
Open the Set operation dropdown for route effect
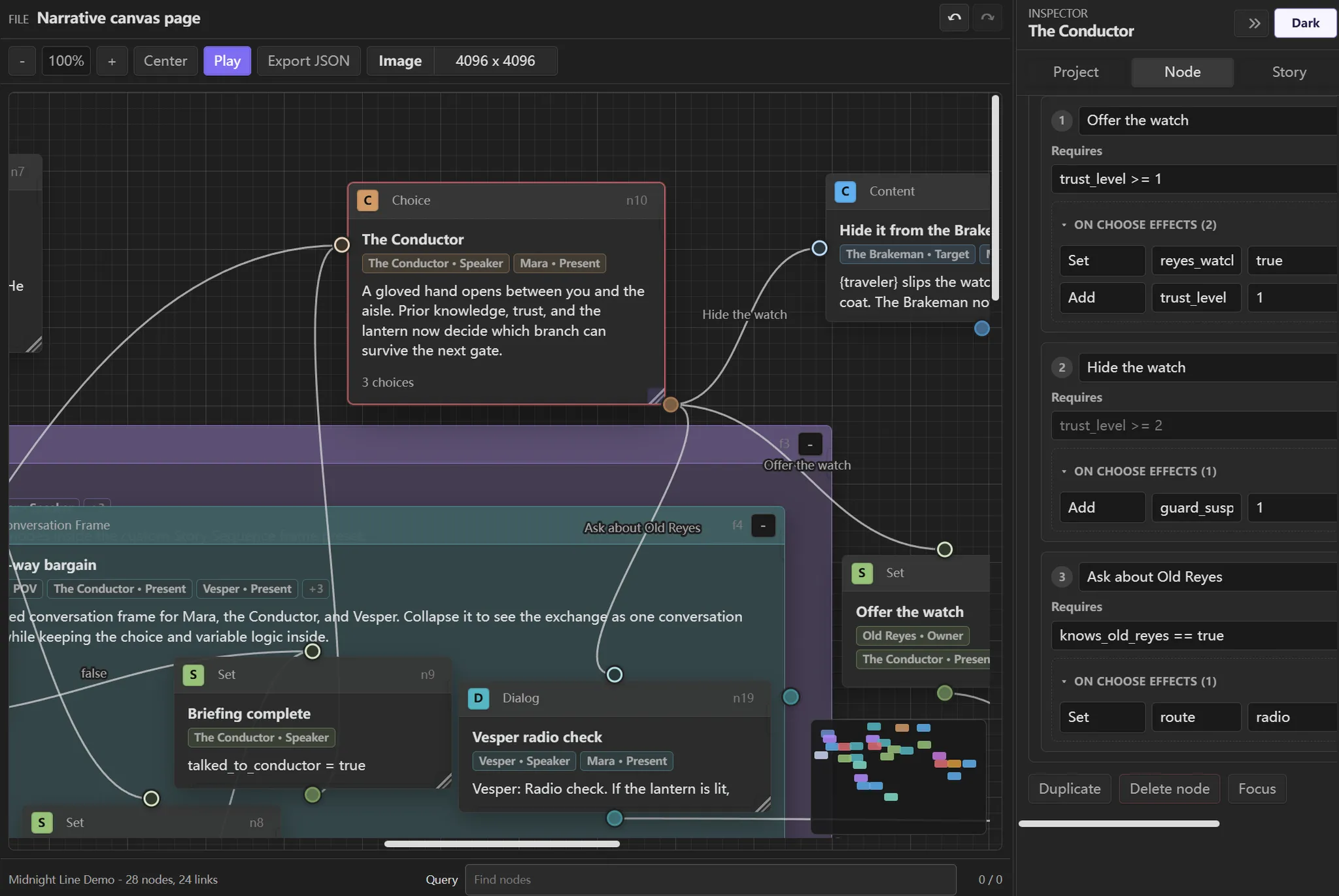pyautogui.click(x=1102, y=717)
